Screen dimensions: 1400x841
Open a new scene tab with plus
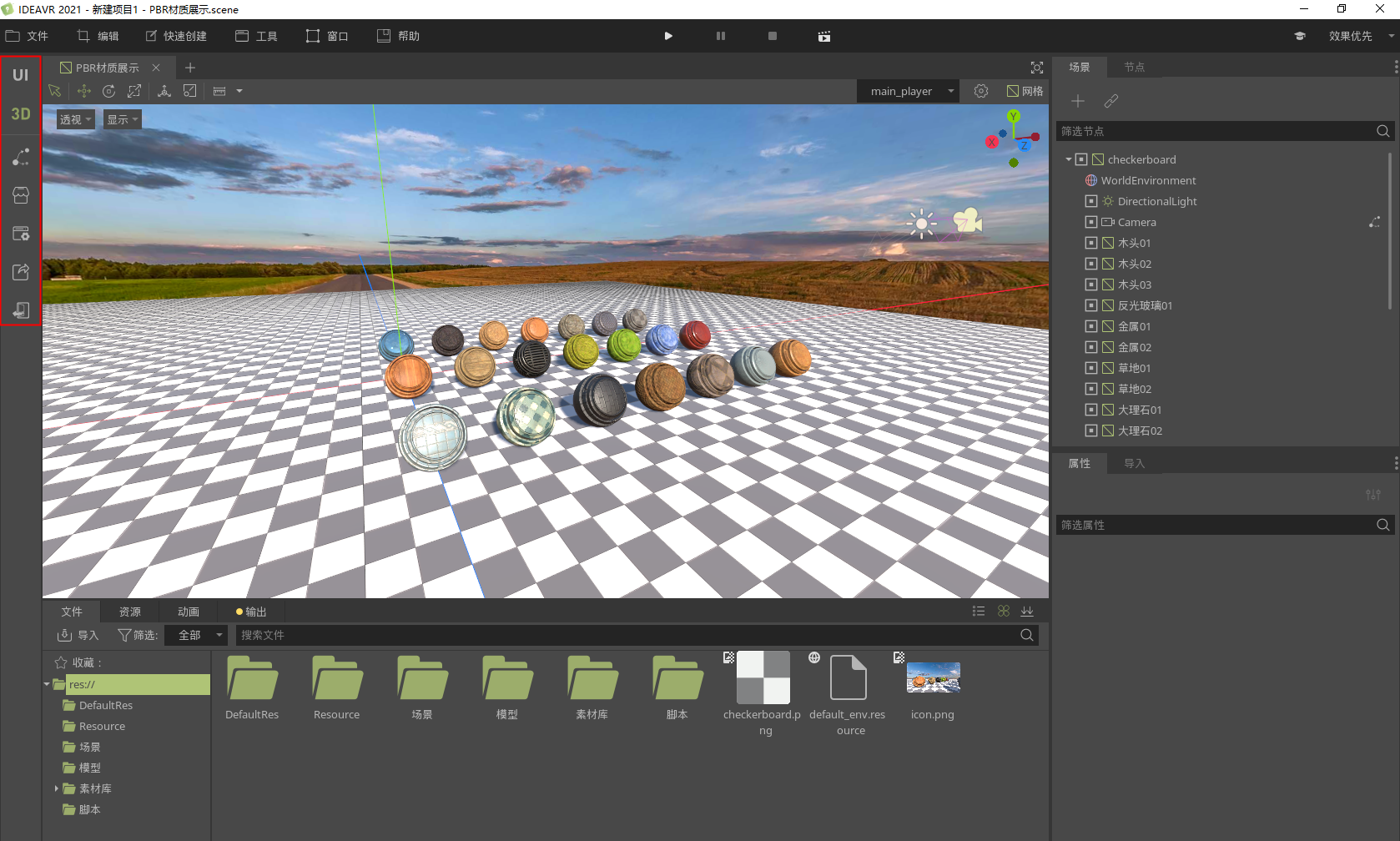click(x=190, y=68)
